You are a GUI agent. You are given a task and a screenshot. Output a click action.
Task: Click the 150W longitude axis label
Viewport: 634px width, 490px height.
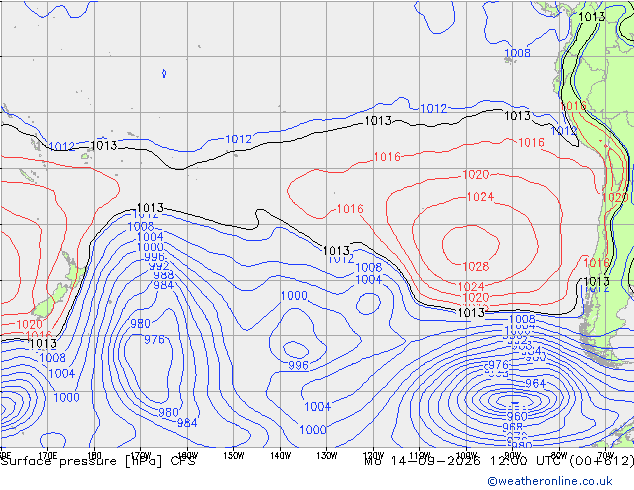234,455
